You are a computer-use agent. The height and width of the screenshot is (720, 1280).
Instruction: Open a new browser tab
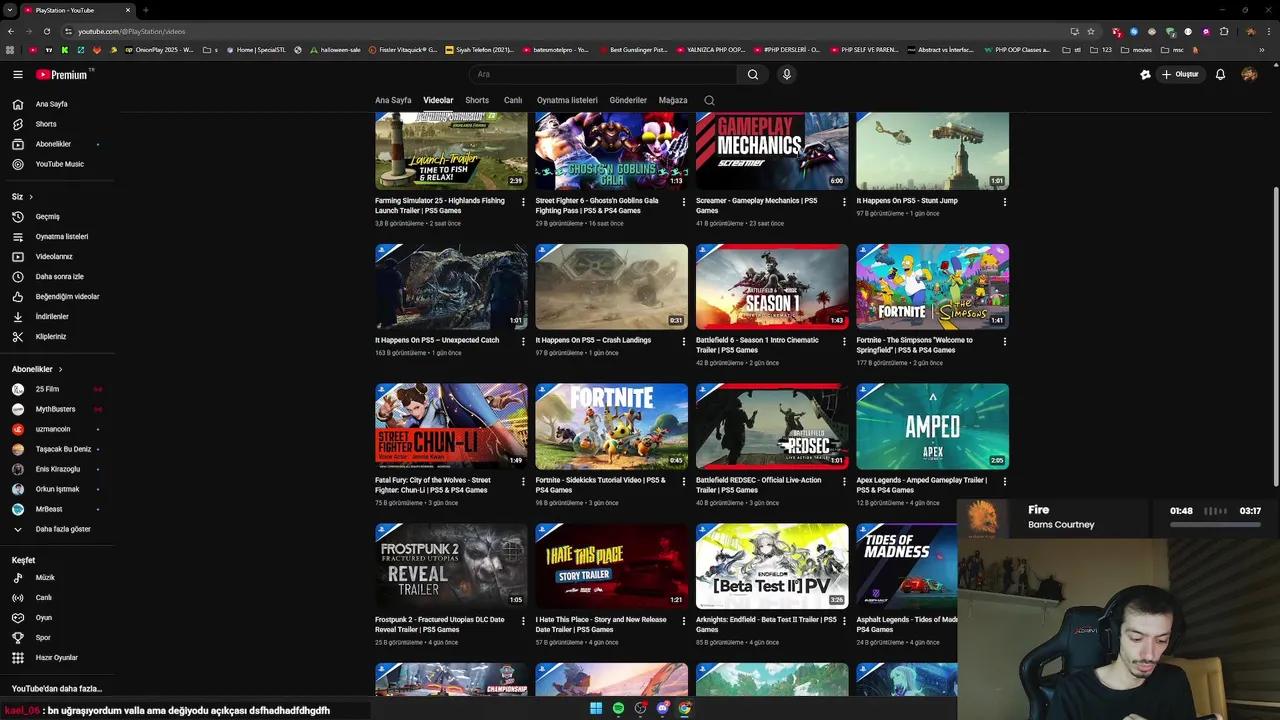coord(146,10)
